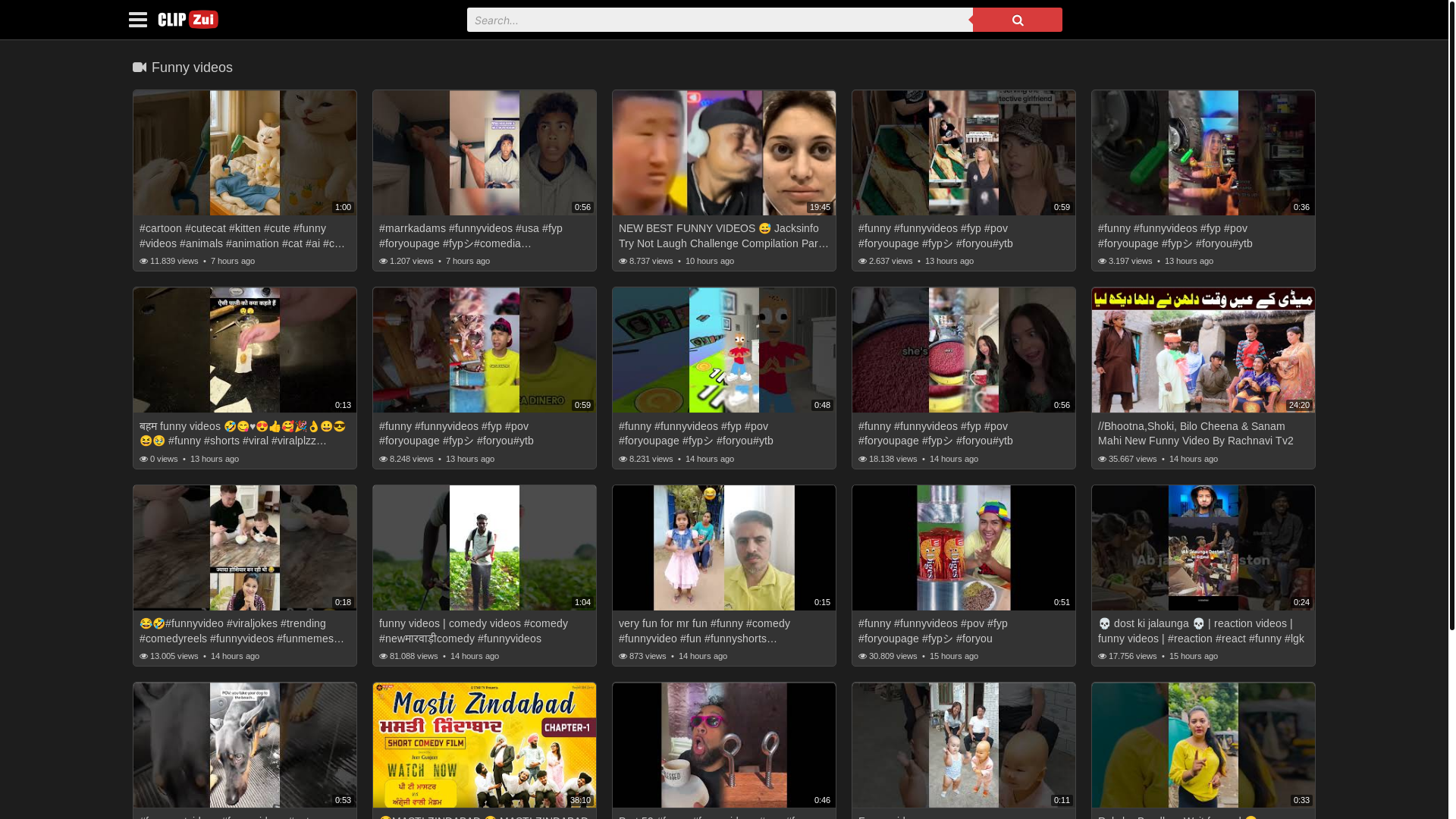The width and height of the screenshot is (1456, 819).
Task: Open the 0:59 video with 2.637 views
Action: [964, 153]
